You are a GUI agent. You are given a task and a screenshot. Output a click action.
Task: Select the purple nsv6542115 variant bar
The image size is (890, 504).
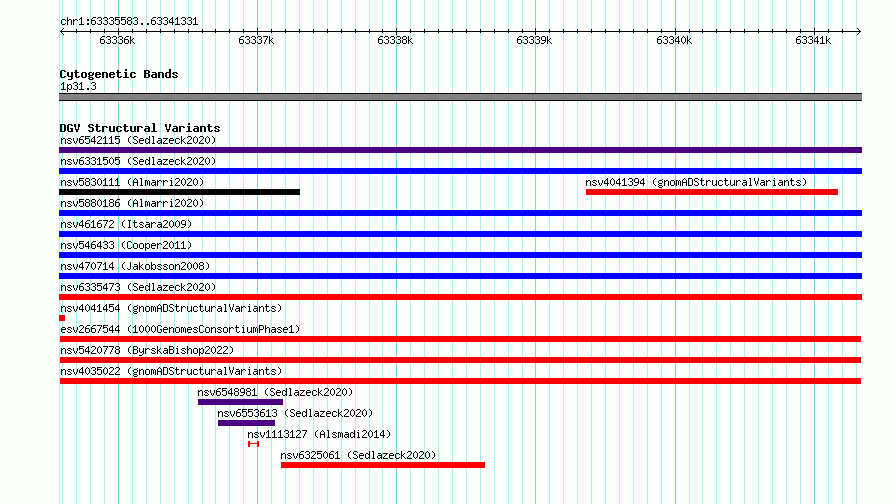[x=460, y=150]
